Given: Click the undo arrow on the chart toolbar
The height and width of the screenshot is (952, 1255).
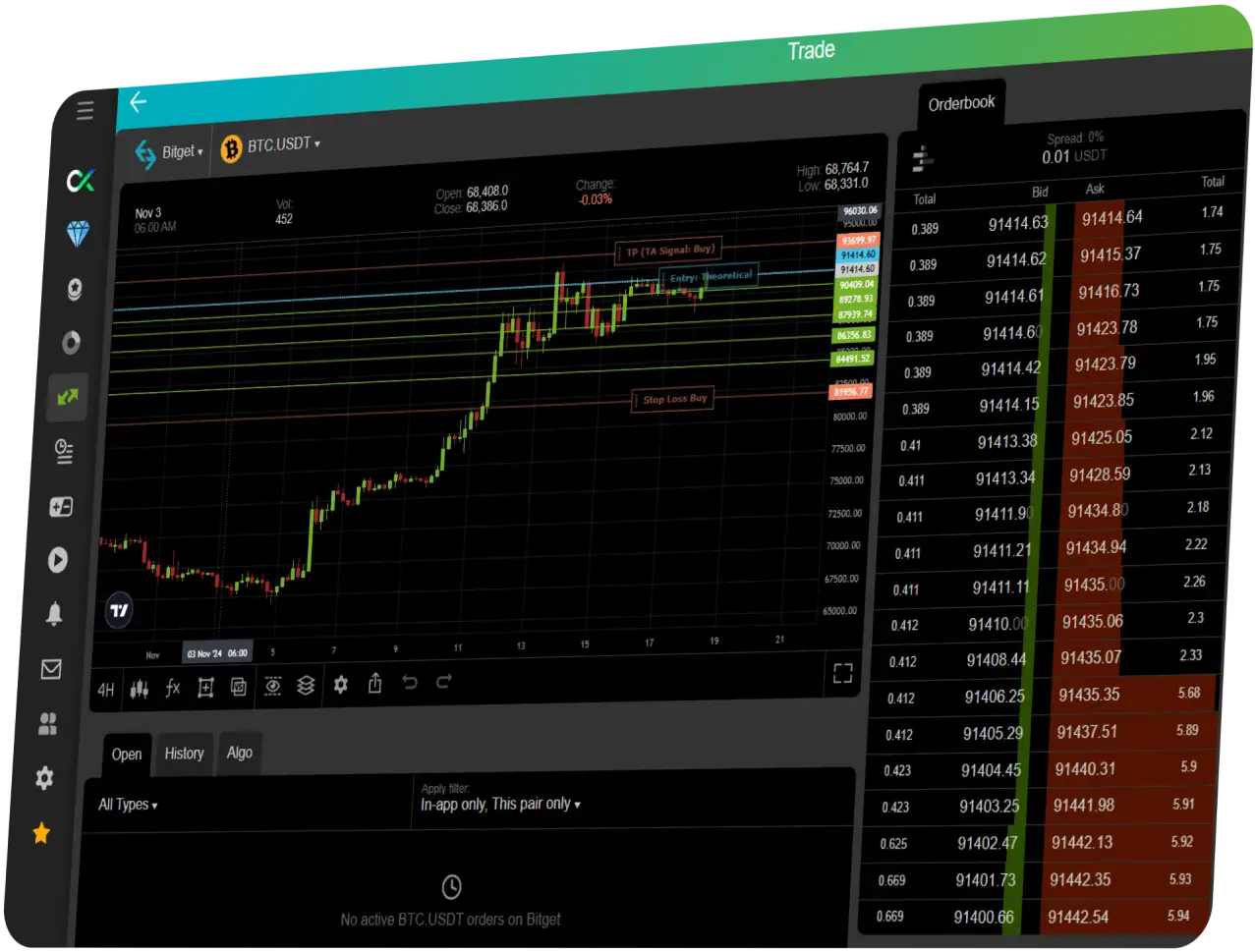Looking at the screenshot, I should coord(410,682).
